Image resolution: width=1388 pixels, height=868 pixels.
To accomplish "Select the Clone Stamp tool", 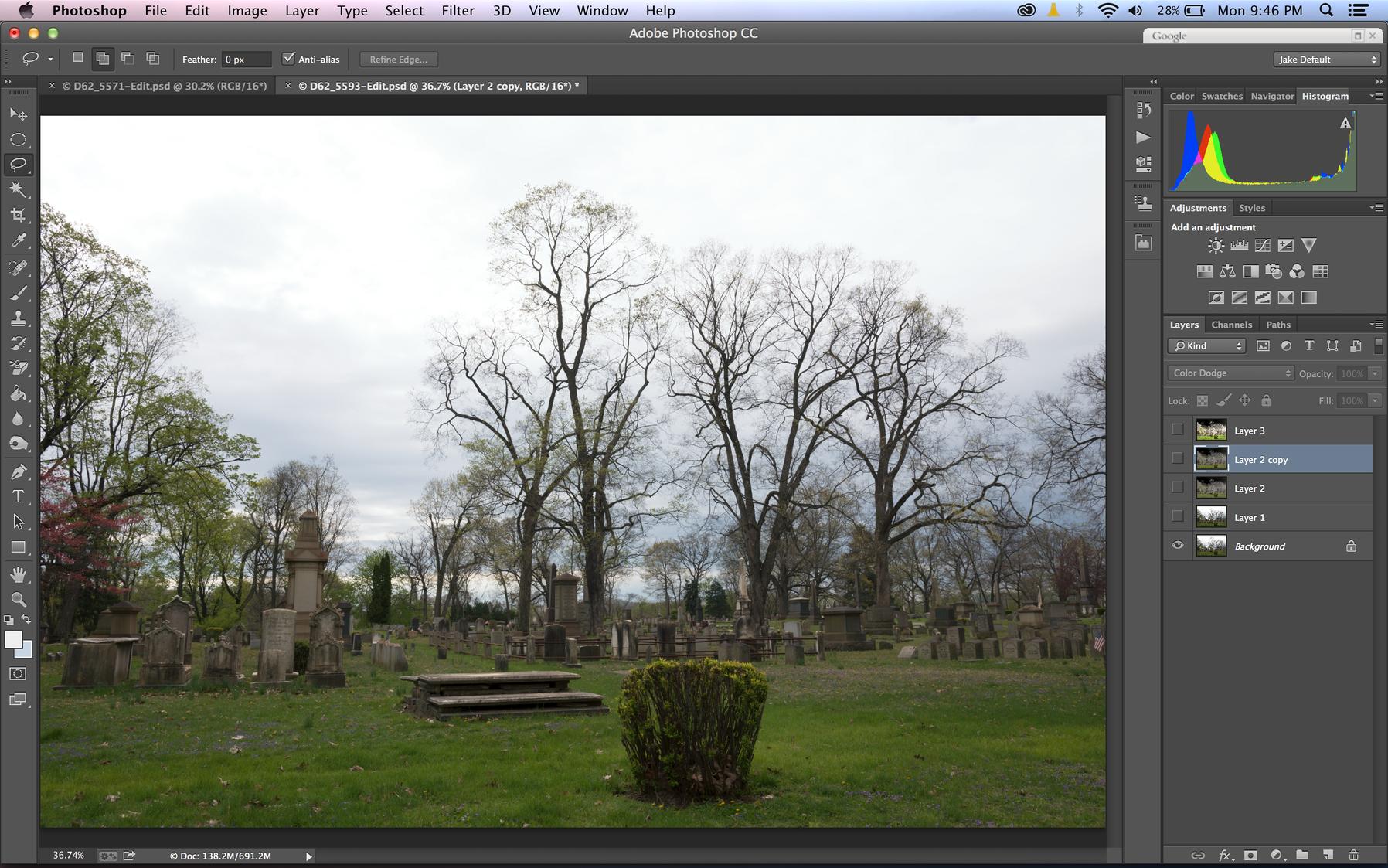I will (18, 318).
